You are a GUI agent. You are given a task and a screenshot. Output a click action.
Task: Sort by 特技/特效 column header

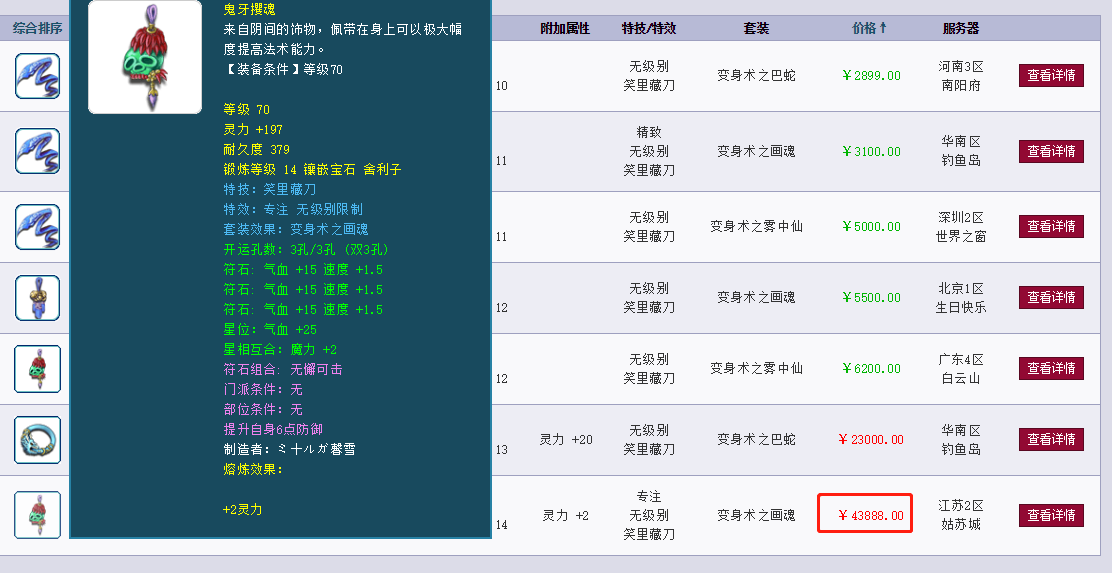tap(649, 28)
